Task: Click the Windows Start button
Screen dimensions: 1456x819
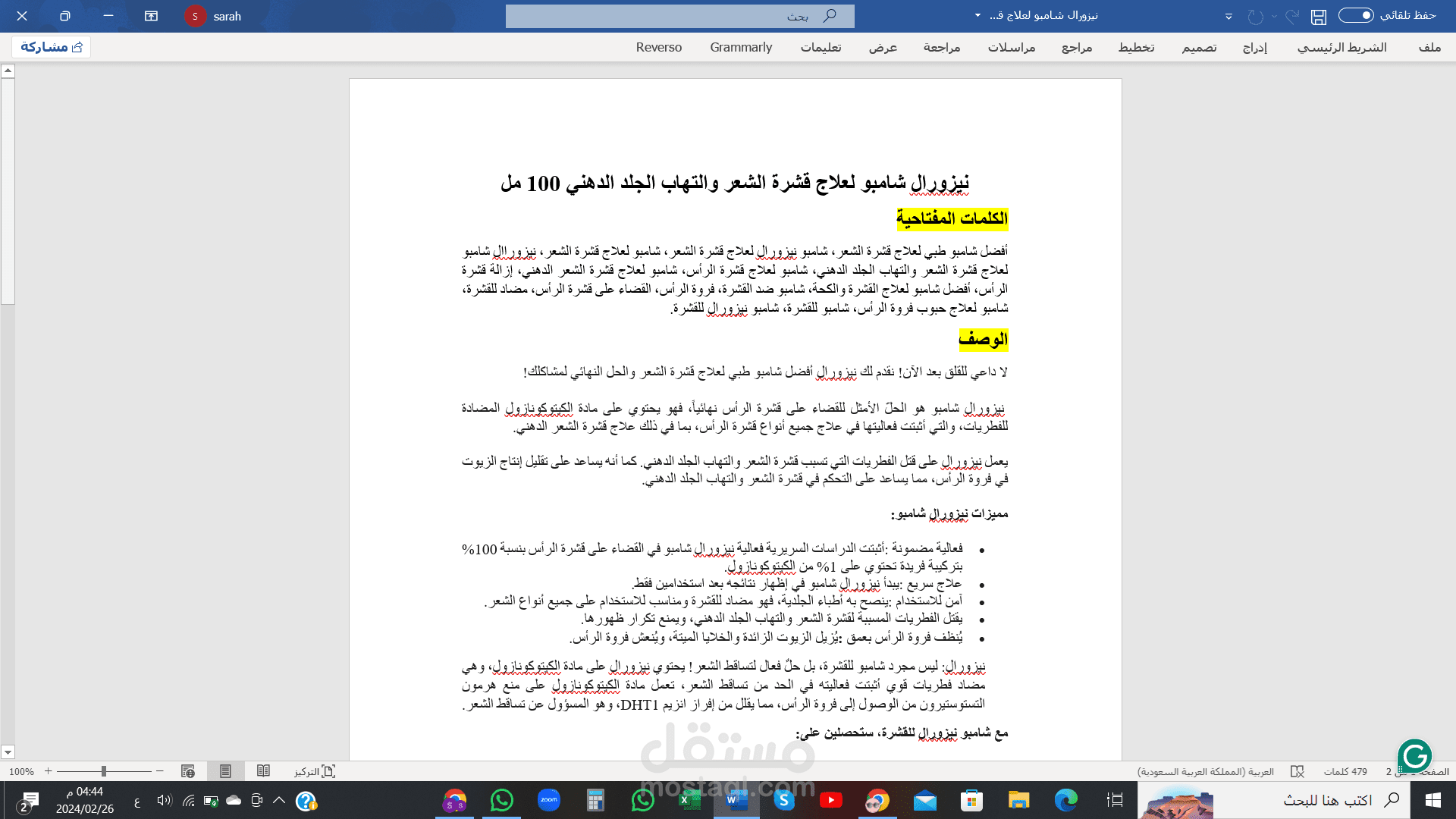Action: coord(1433,800)
